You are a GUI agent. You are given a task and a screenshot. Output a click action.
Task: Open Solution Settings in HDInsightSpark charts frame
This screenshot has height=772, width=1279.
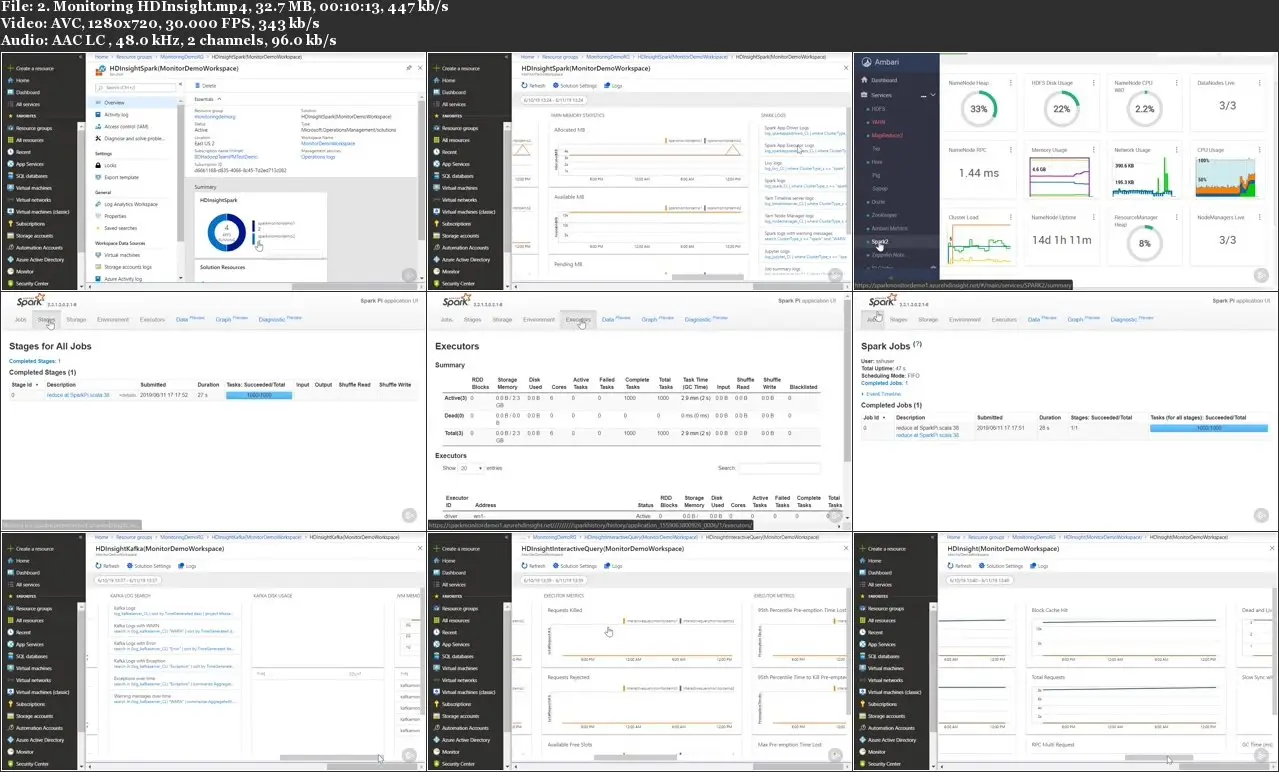click(x=574, y=86)
